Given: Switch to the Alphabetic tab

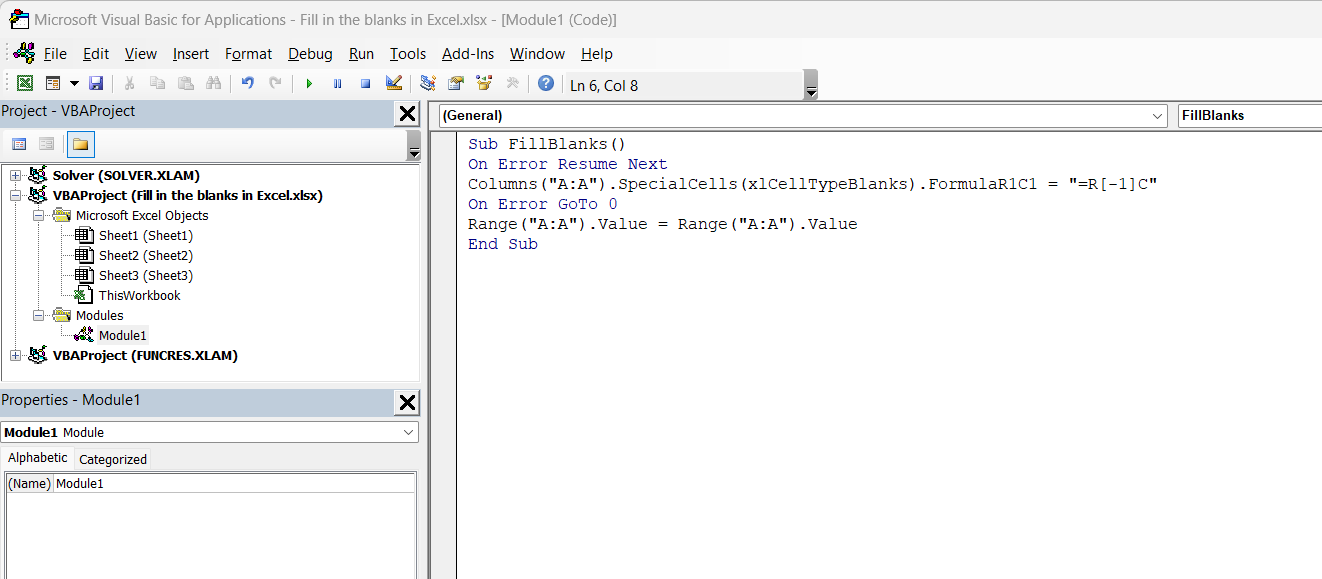Looking at the screenshot, I should [38, 458].
